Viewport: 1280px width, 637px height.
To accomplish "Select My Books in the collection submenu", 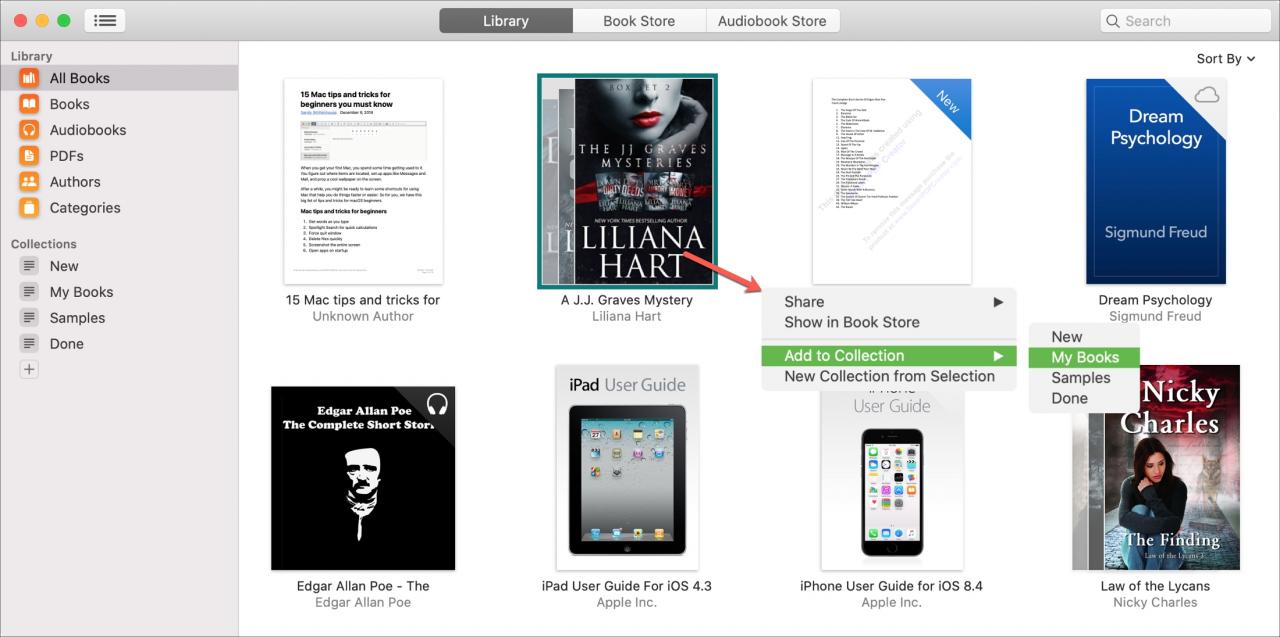I will [1084, 357].
